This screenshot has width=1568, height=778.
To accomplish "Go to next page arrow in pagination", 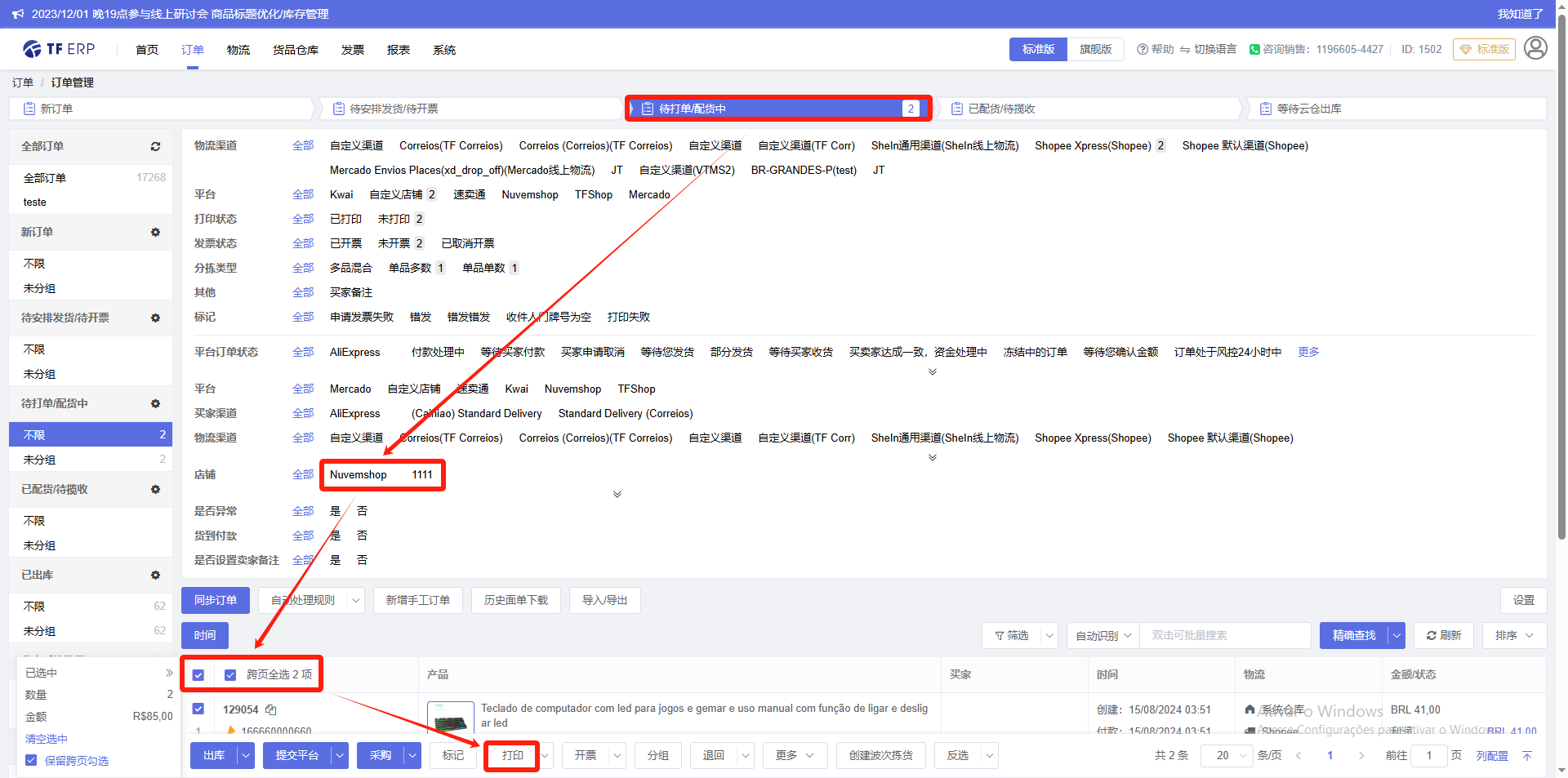I will tap(1361, 755).
